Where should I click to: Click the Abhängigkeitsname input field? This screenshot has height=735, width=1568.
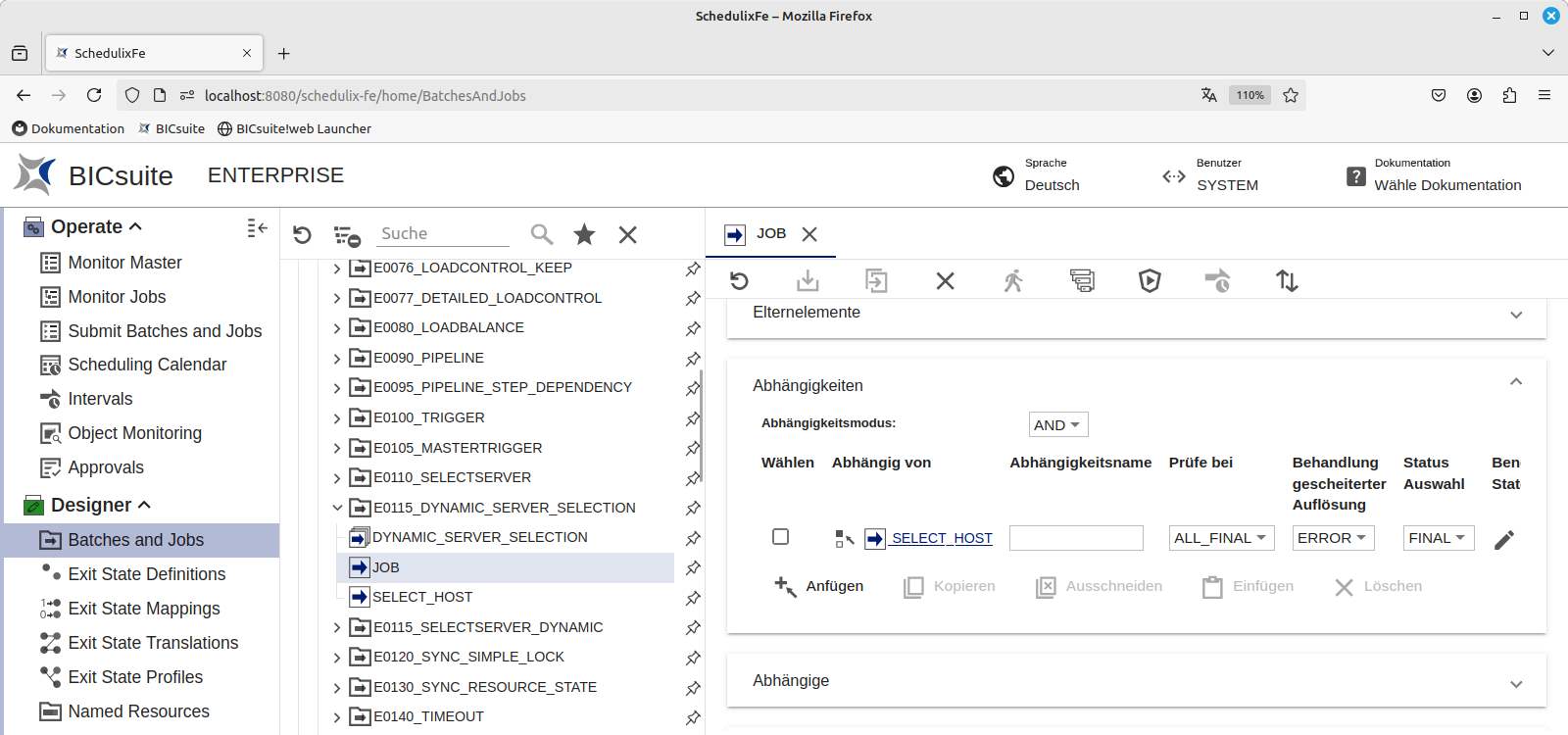click(x=1076, y=538)
